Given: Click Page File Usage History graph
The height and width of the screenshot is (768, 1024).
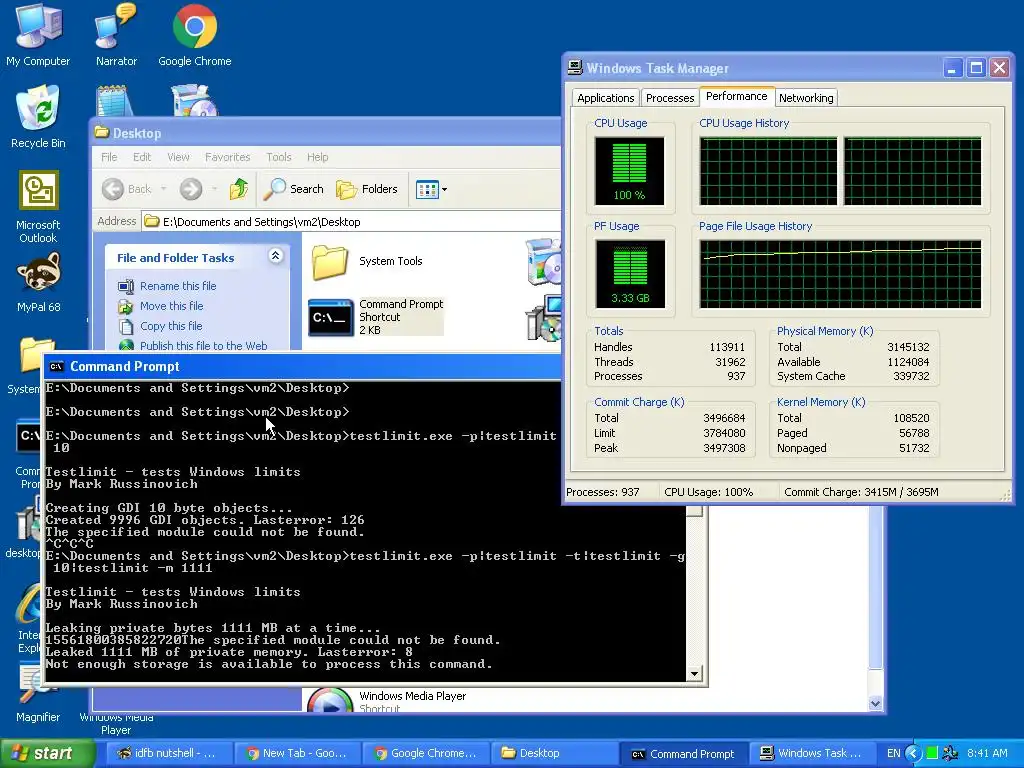Looking at the screenshot, I should [840, 274].
